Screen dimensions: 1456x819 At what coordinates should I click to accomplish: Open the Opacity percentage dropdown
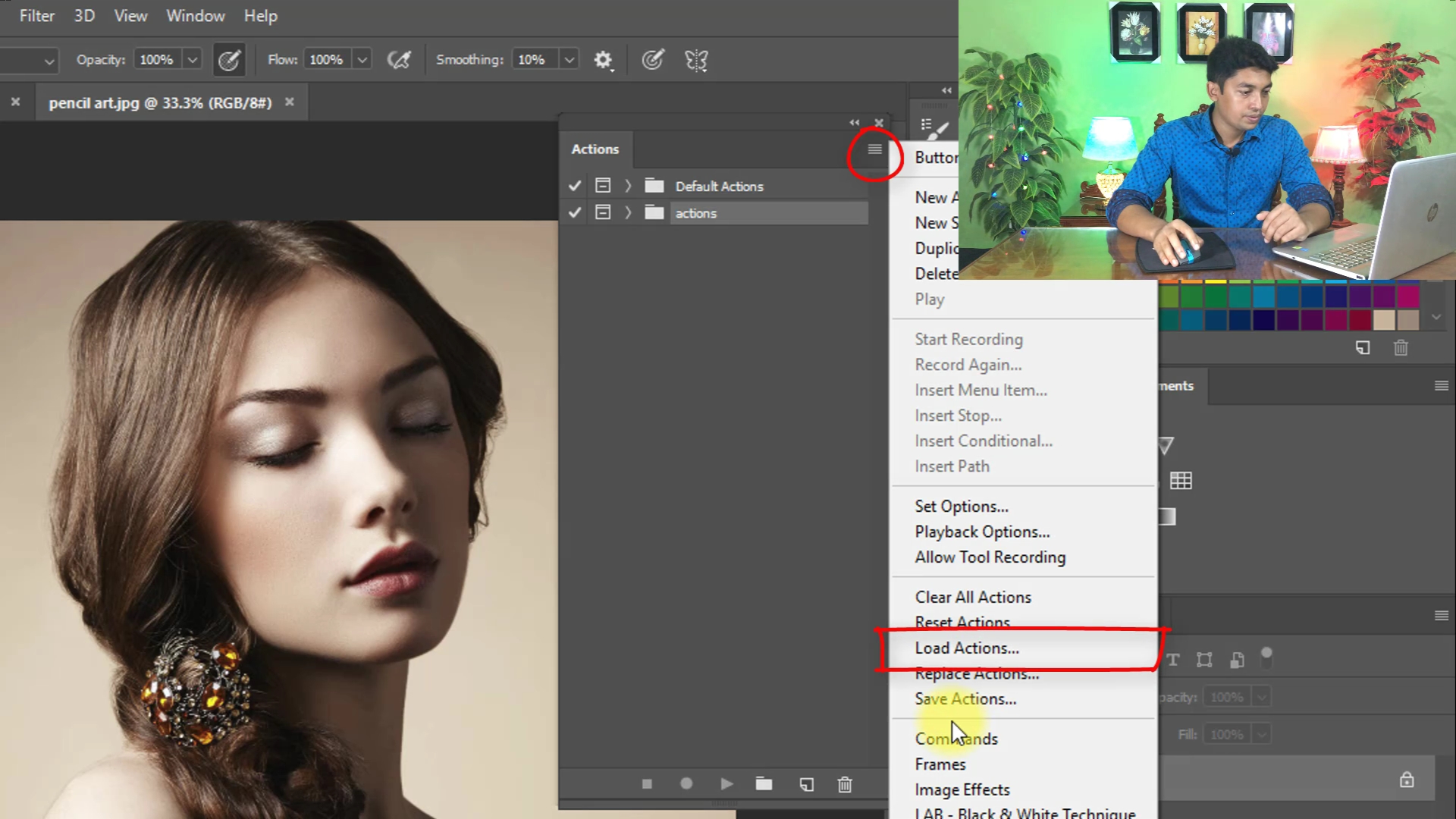[x=193, y=60]
